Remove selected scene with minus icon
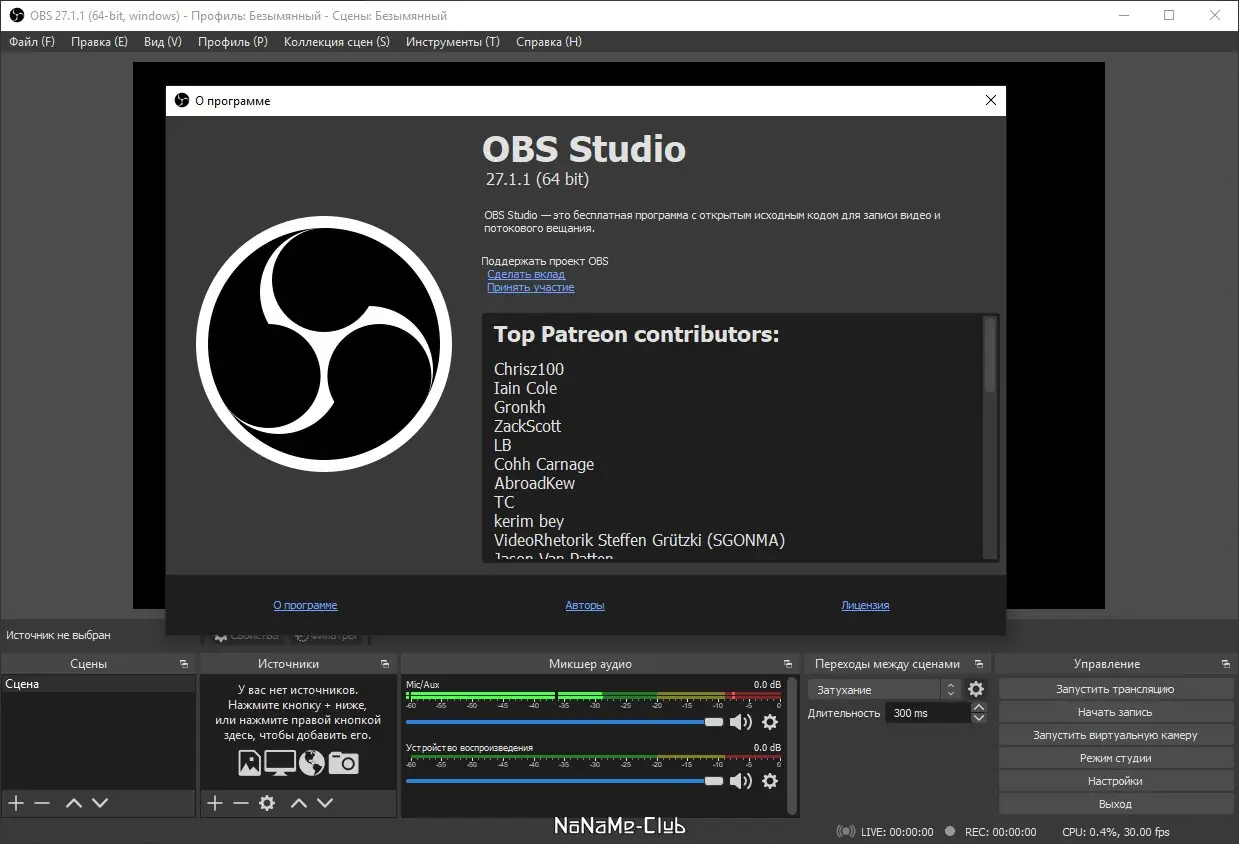Viewport: 1239px width, 844px height. coord(41,803)
